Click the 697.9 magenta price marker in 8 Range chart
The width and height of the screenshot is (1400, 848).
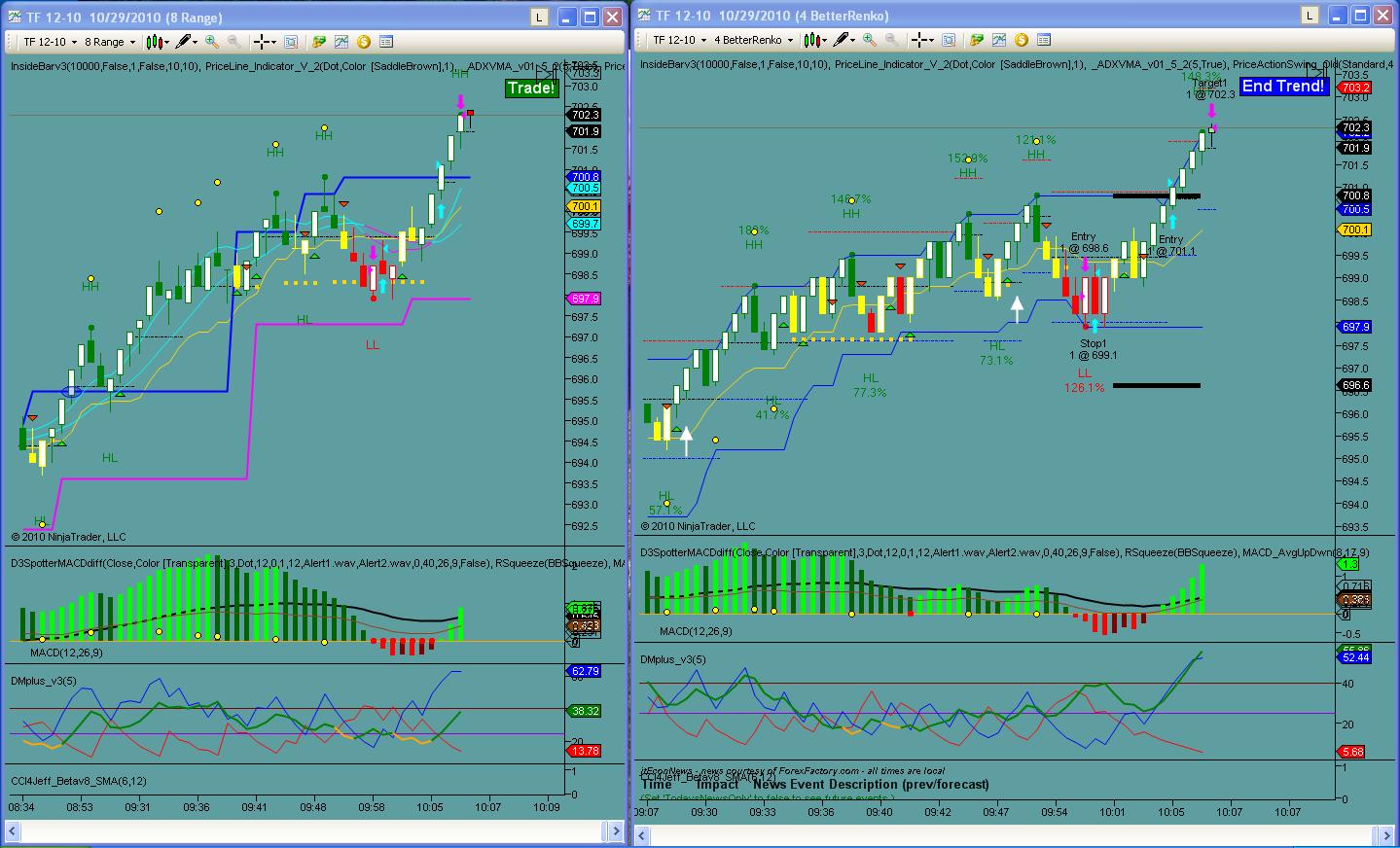(x=585, y=300)
